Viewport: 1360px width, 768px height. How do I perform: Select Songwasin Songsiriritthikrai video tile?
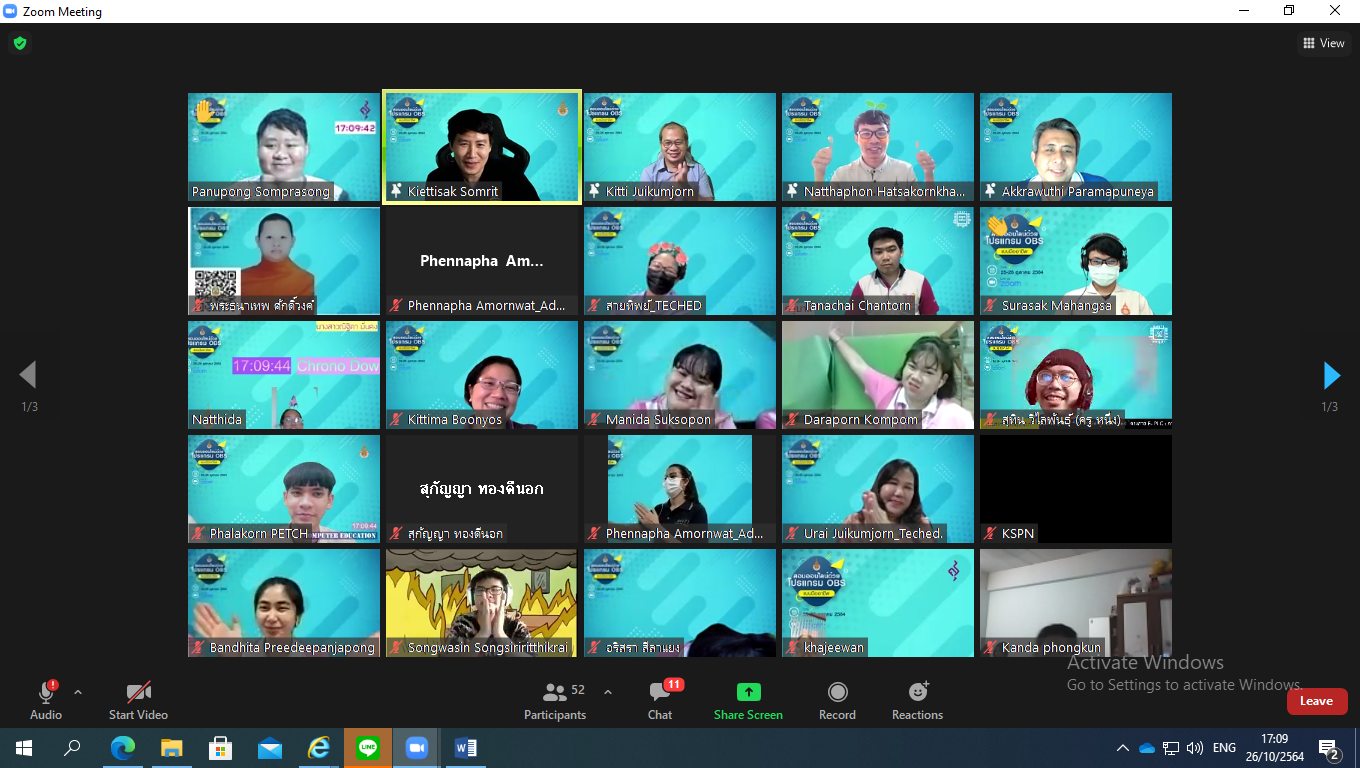point(482,603)
